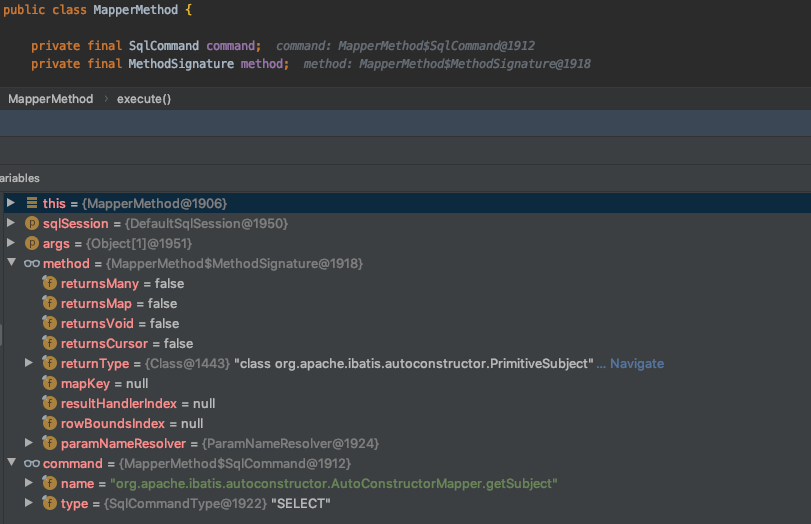811x524 pixels.
Task: Click the inline hint 'method: MapperMethod$MethodSignature@1918'
Action: (x=447, y=64)
